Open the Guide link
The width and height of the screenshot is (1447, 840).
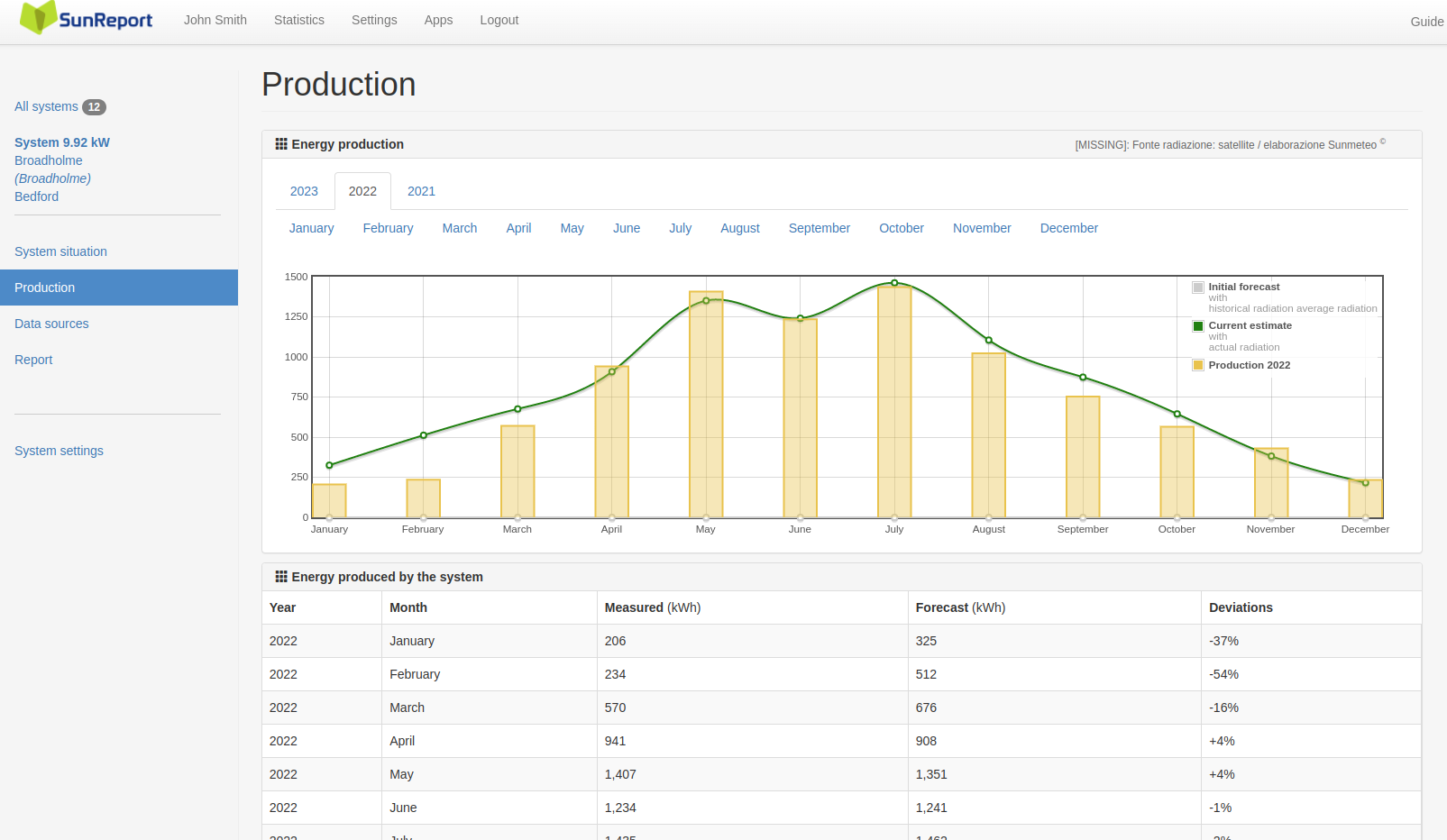click(x=1427, y=22)
